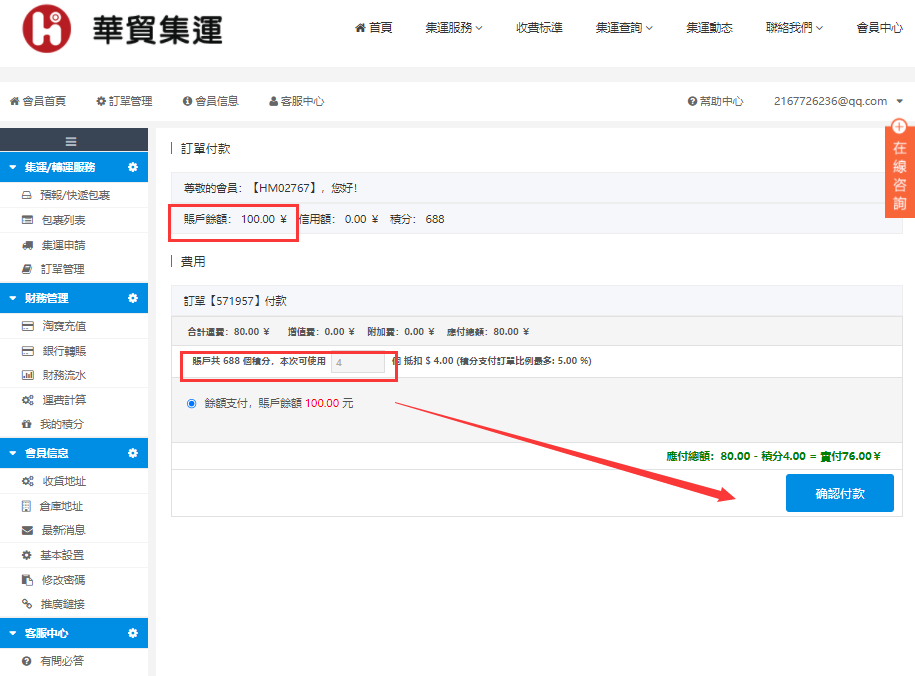Open 幫助中心 help link
The width and height of the screenshot is (915, 676).
(x=715, y=101)
